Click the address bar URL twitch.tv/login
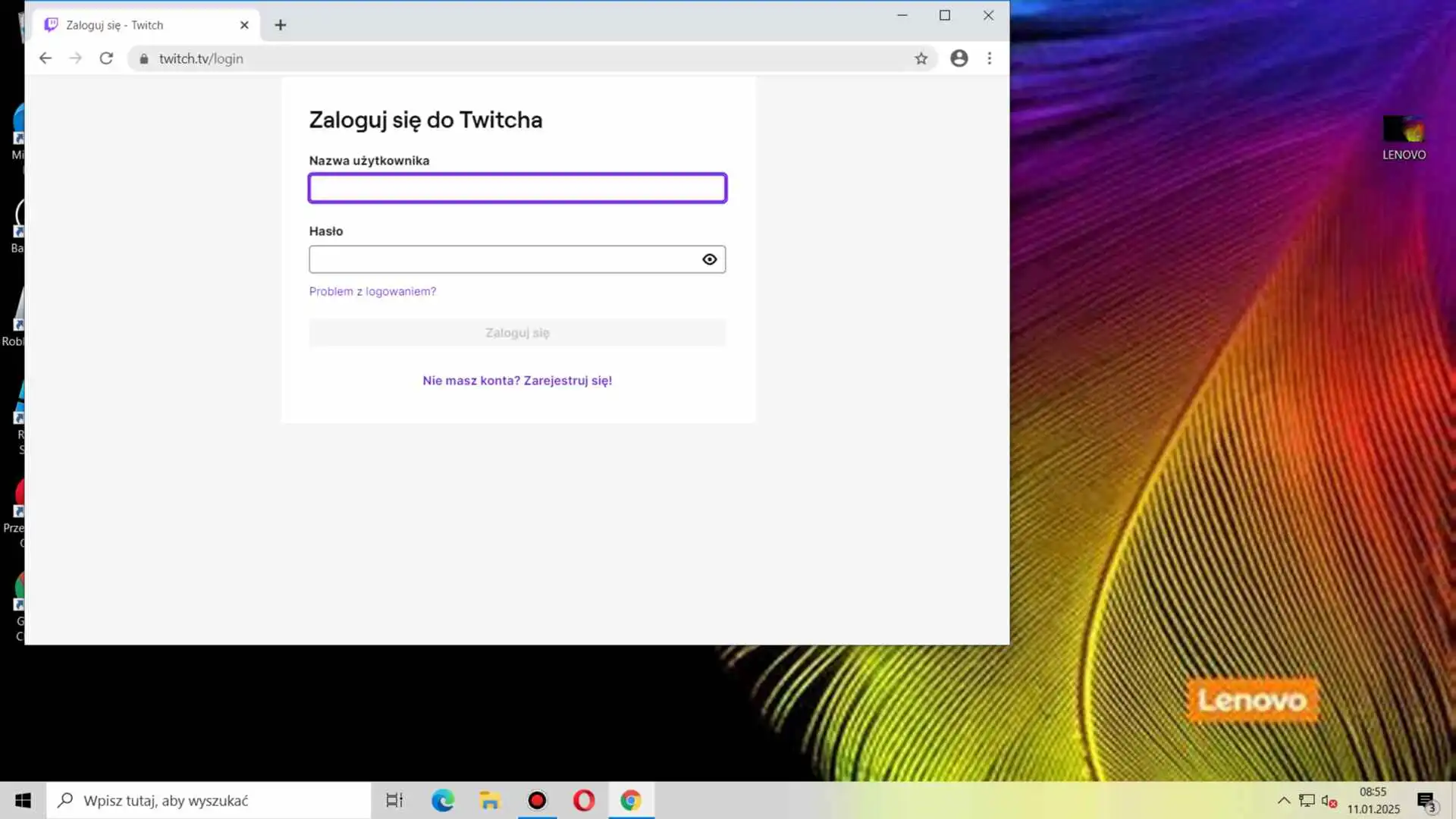The width and height of the screenshot is (1456, 819). click(x=201, y=58)
